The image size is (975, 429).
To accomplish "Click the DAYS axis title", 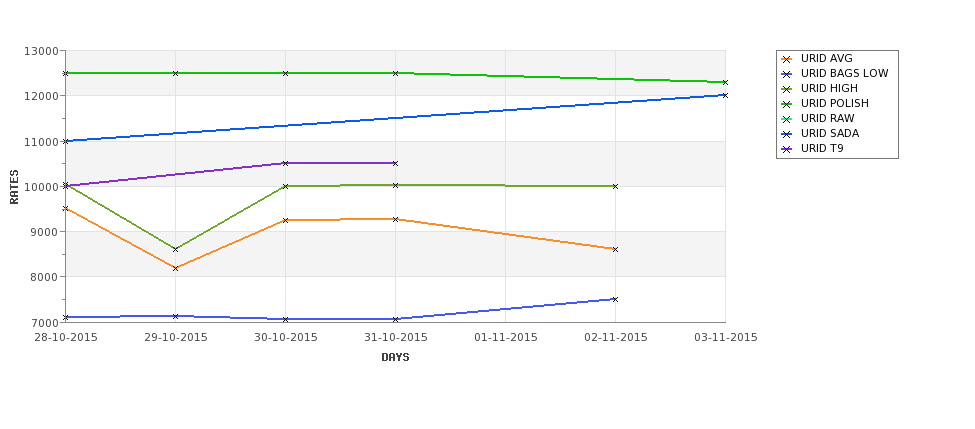I will (x=395, y=357).
